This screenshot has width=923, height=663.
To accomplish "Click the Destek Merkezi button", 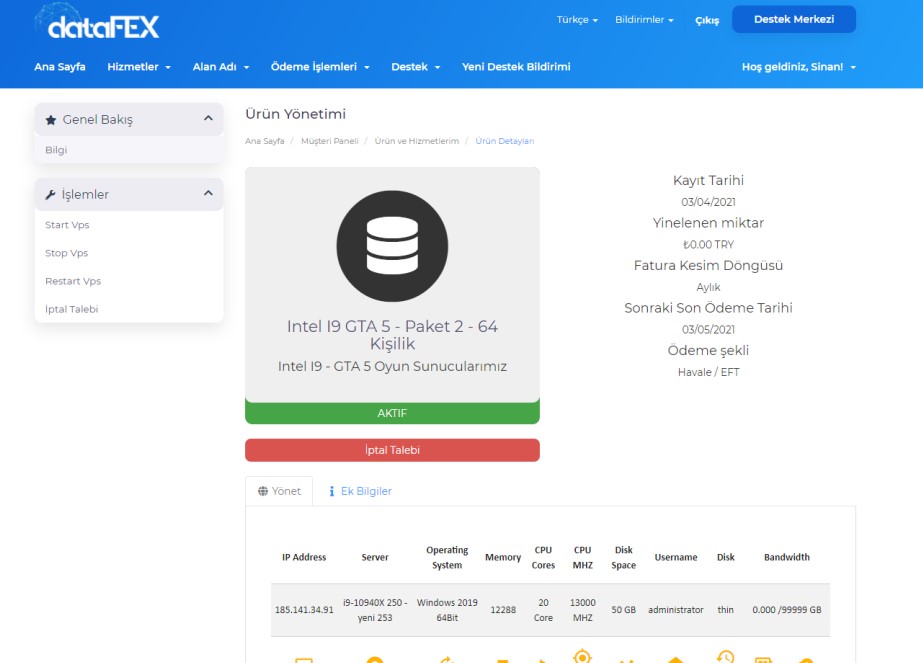I will pos(793,19).
